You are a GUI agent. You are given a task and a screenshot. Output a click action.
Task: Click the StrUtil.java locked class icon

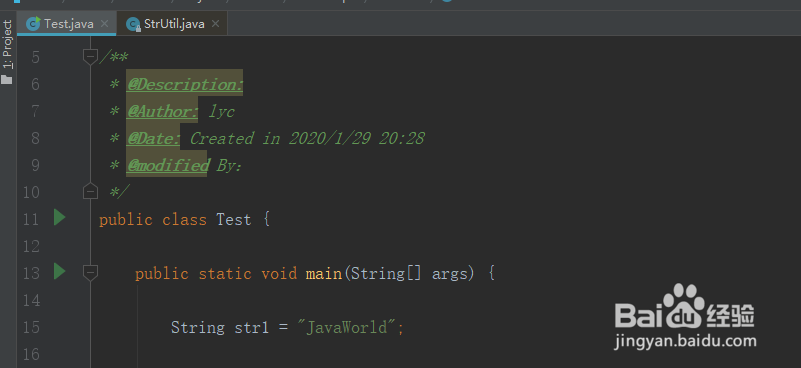click(x=133, y=24)
